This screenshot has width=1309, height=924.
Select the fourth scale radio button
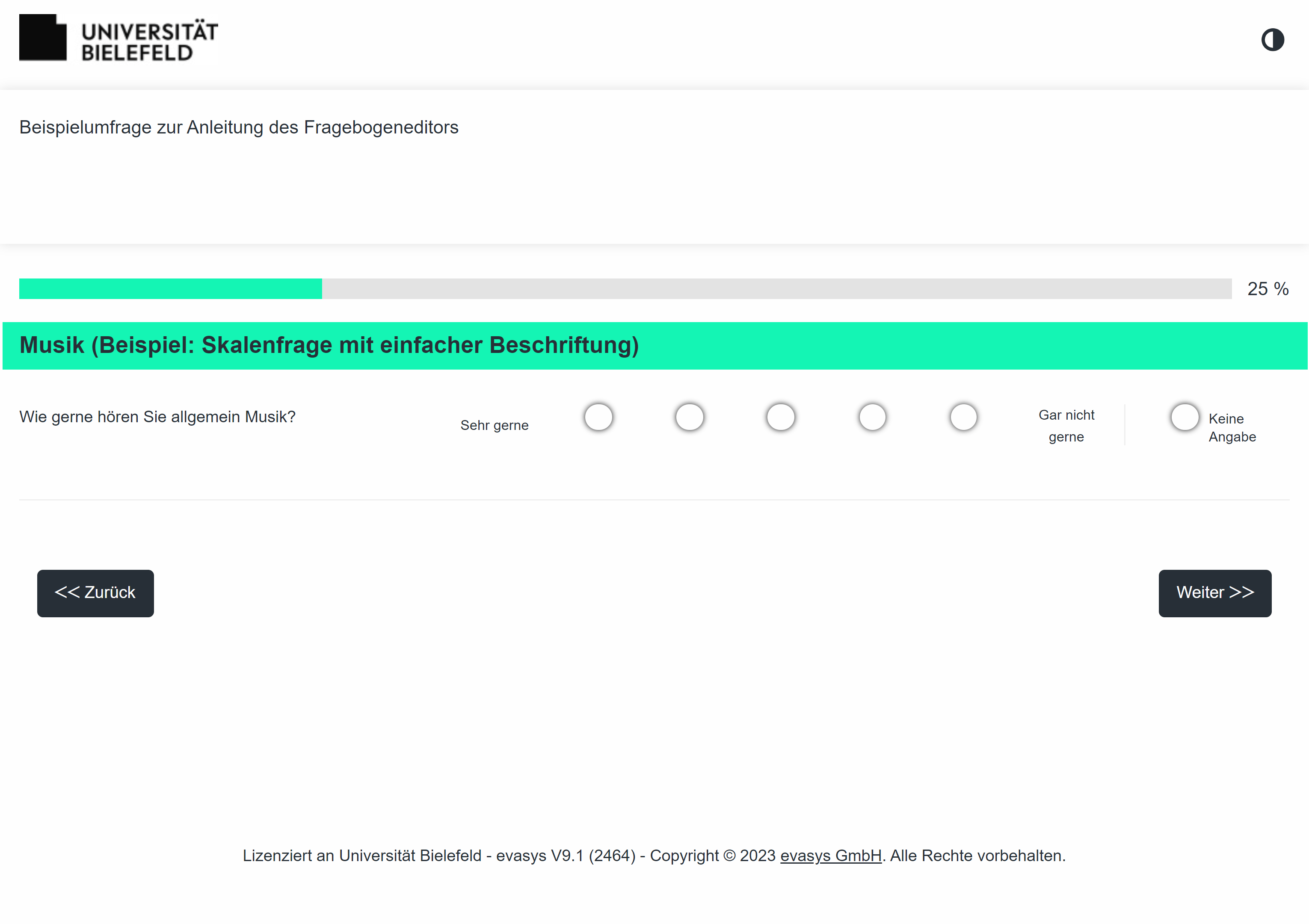[872, 417]
